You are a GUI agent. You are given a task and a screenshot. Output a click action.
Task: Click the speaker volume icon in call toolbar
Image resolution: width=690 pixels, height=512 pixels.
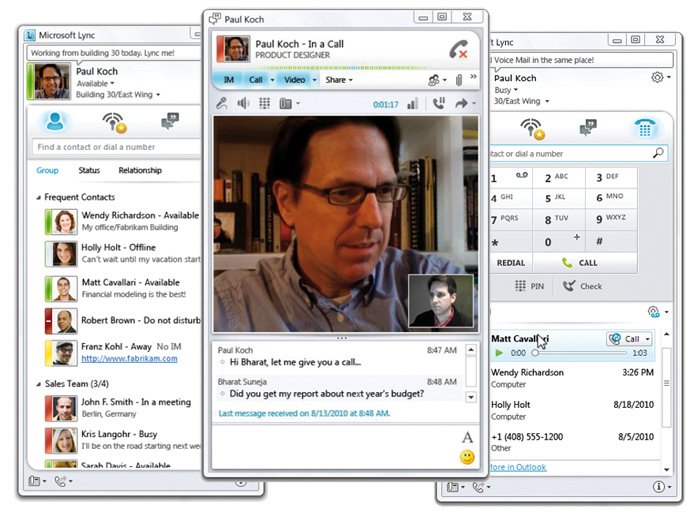point(243,103)
